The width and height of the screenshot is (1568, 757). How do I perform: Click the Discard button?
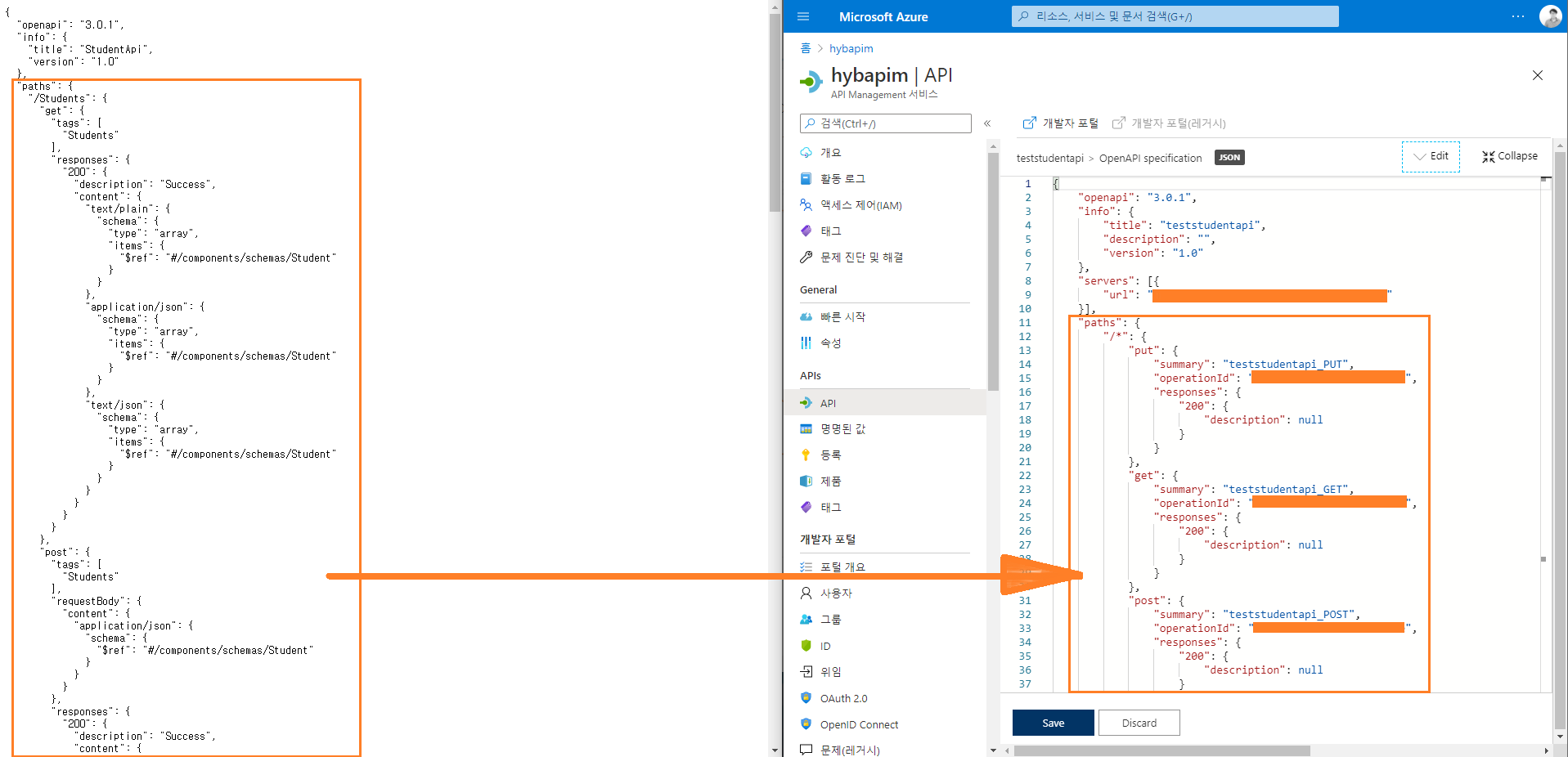1139,723
